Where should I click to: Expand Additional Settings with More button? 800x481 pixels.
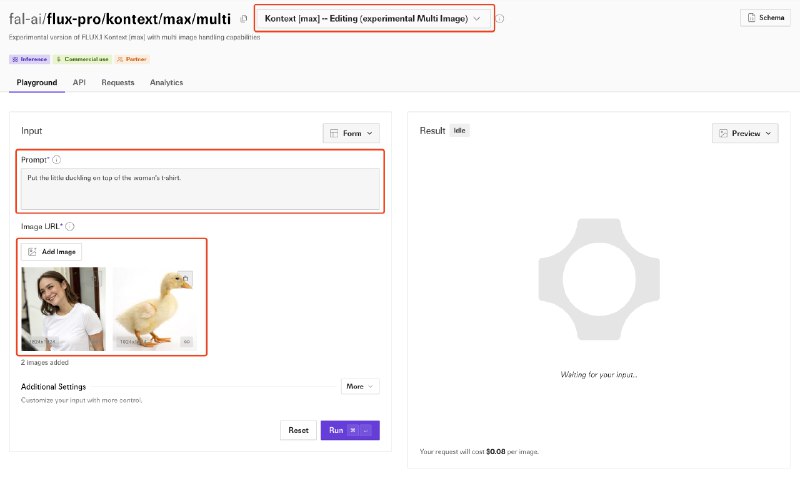point(360,386)
